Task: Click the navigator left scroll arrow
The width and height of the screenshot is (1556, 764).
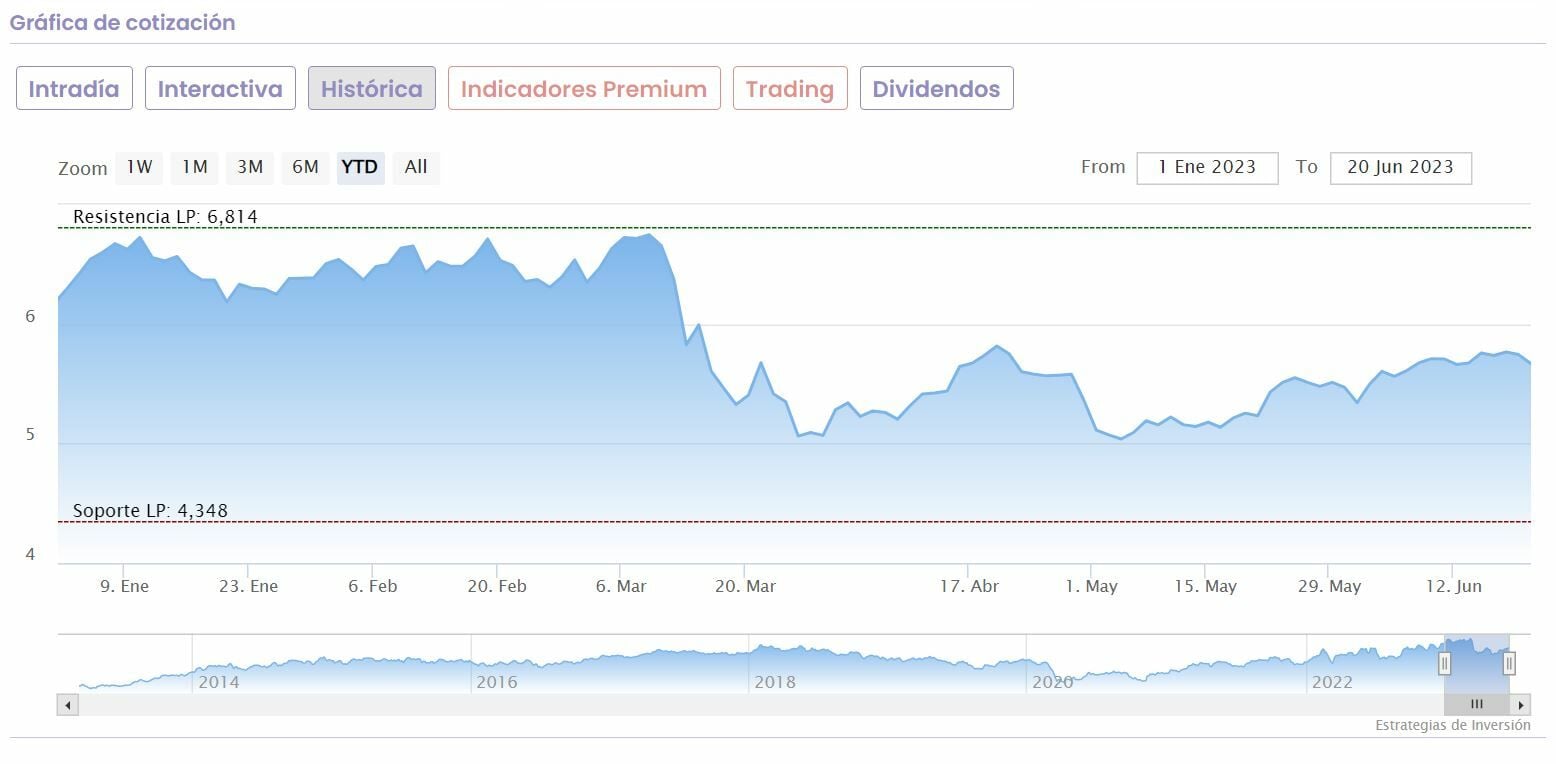Action: click(x=68, y=705)
